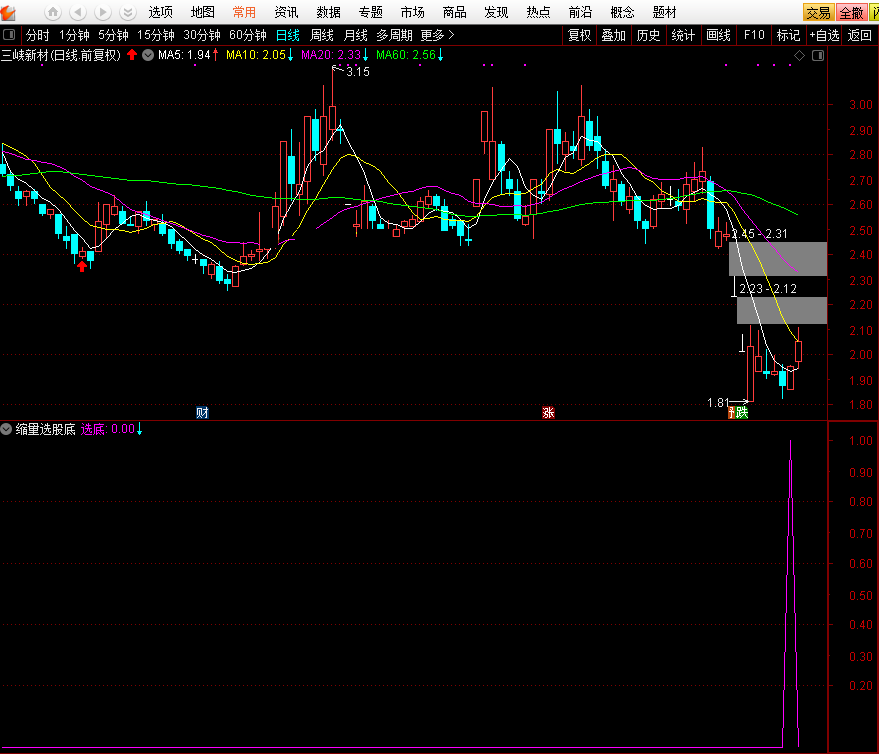Open the 商品 menu
Screen dimensions: 879x754
tap(455, 12)
